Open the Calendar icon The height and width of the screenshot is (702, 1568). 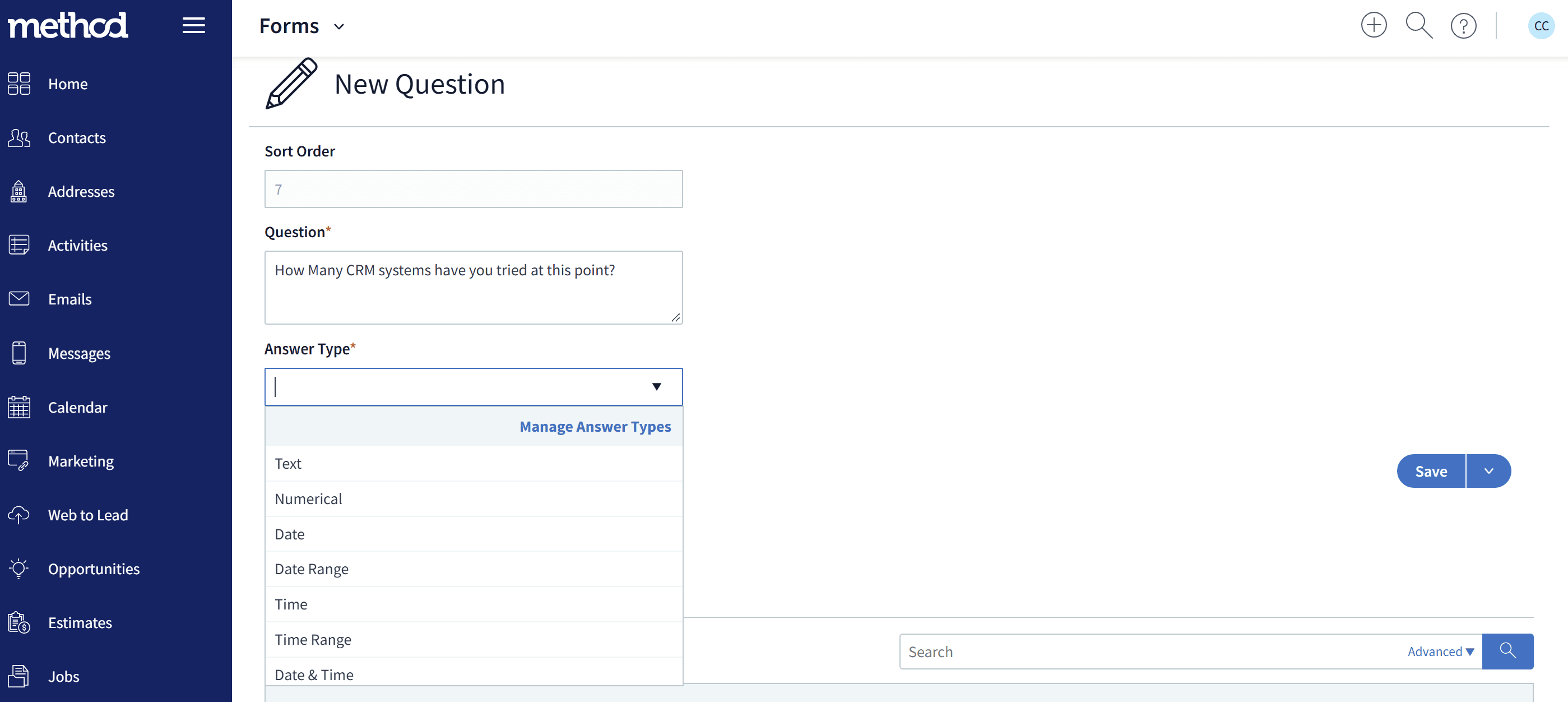click(x=19, y=407)
